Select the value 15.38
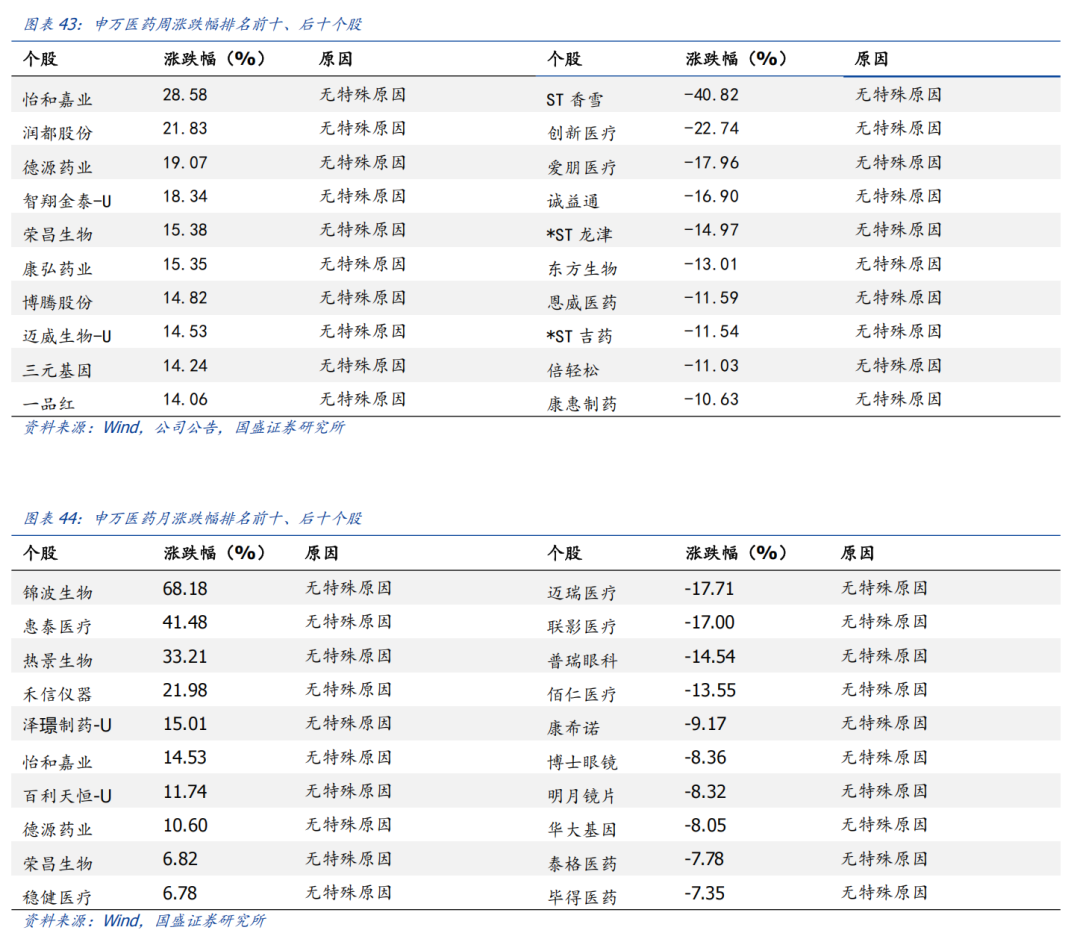 185,231
